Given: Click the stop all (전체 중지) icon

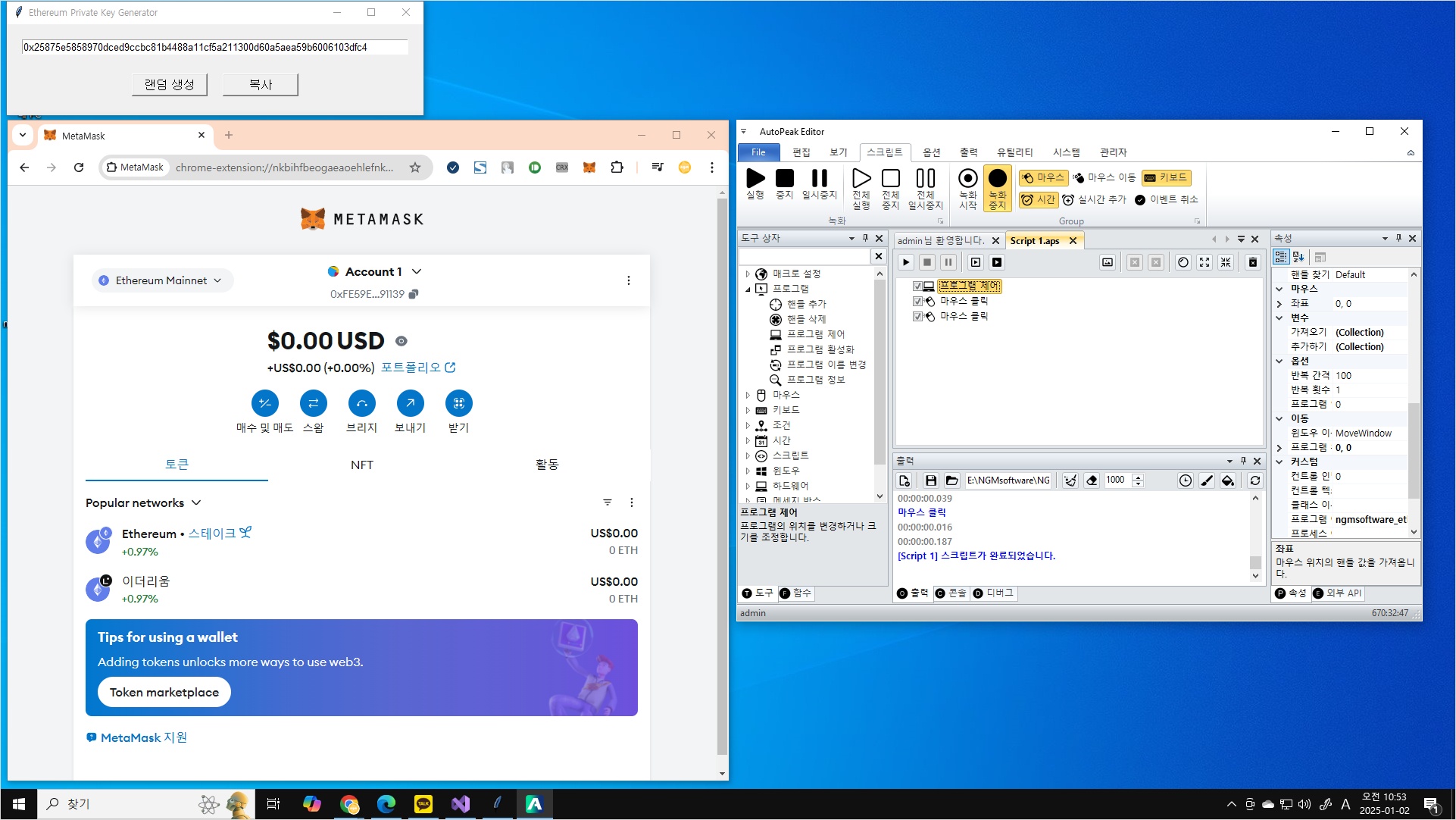Looking at the screenshot, I should pos(891,178).
